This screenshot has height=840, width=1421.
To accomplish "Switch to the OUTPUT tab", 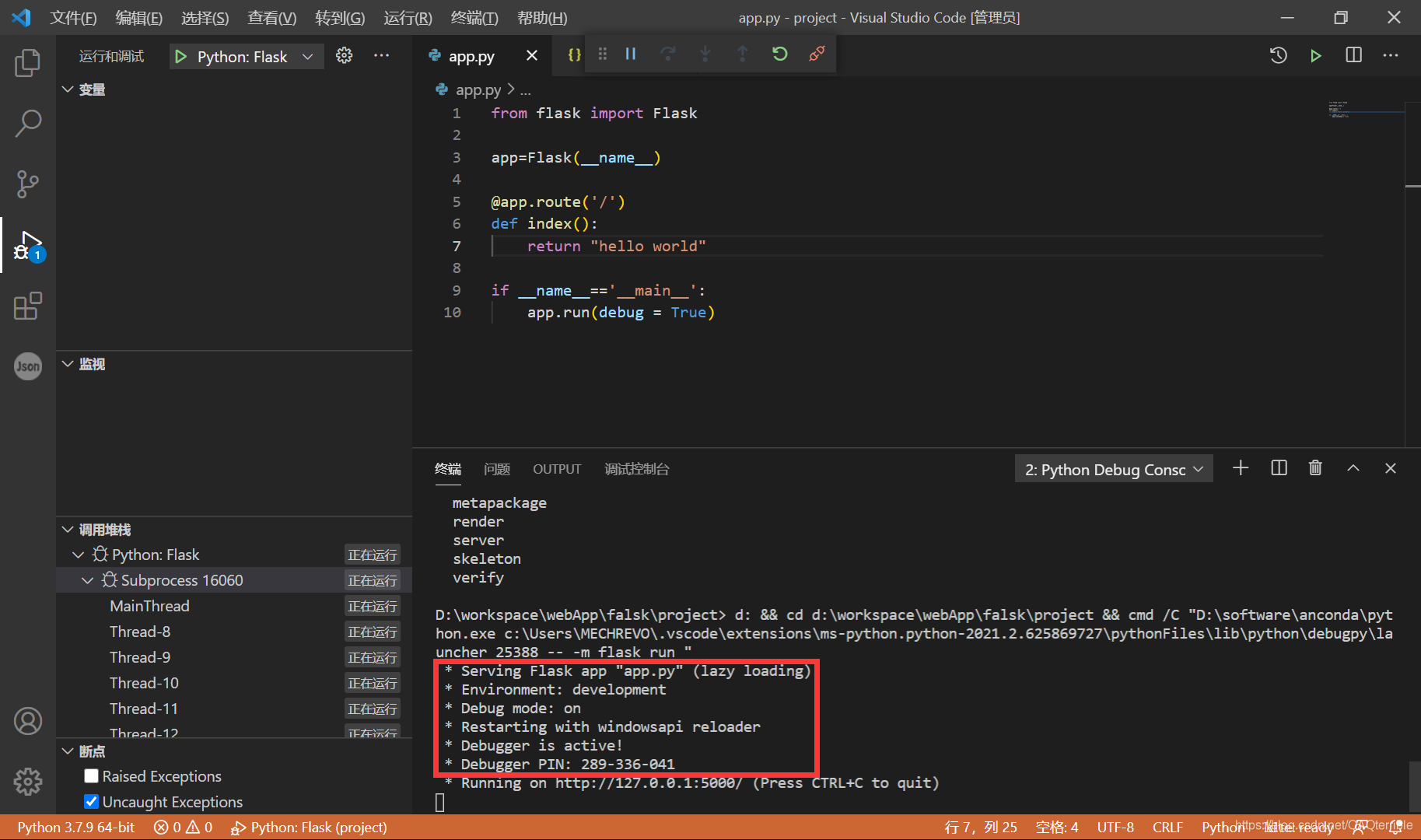I will point(556,468).
